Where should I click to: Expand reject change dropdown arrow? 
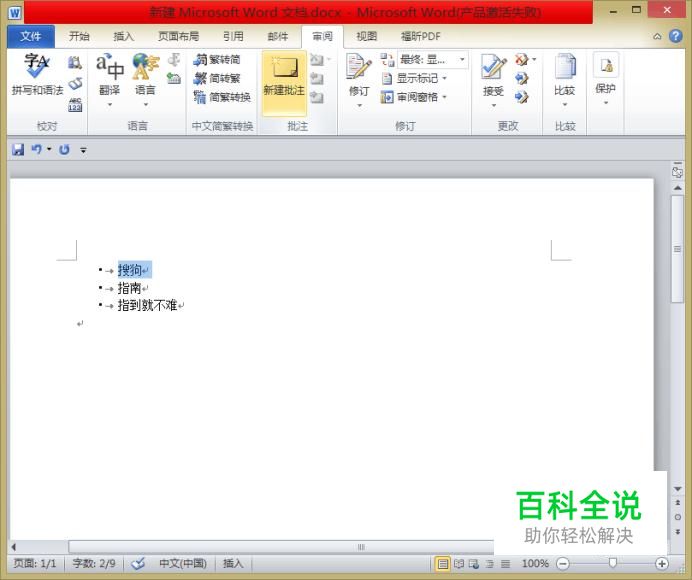pos(534,60)
